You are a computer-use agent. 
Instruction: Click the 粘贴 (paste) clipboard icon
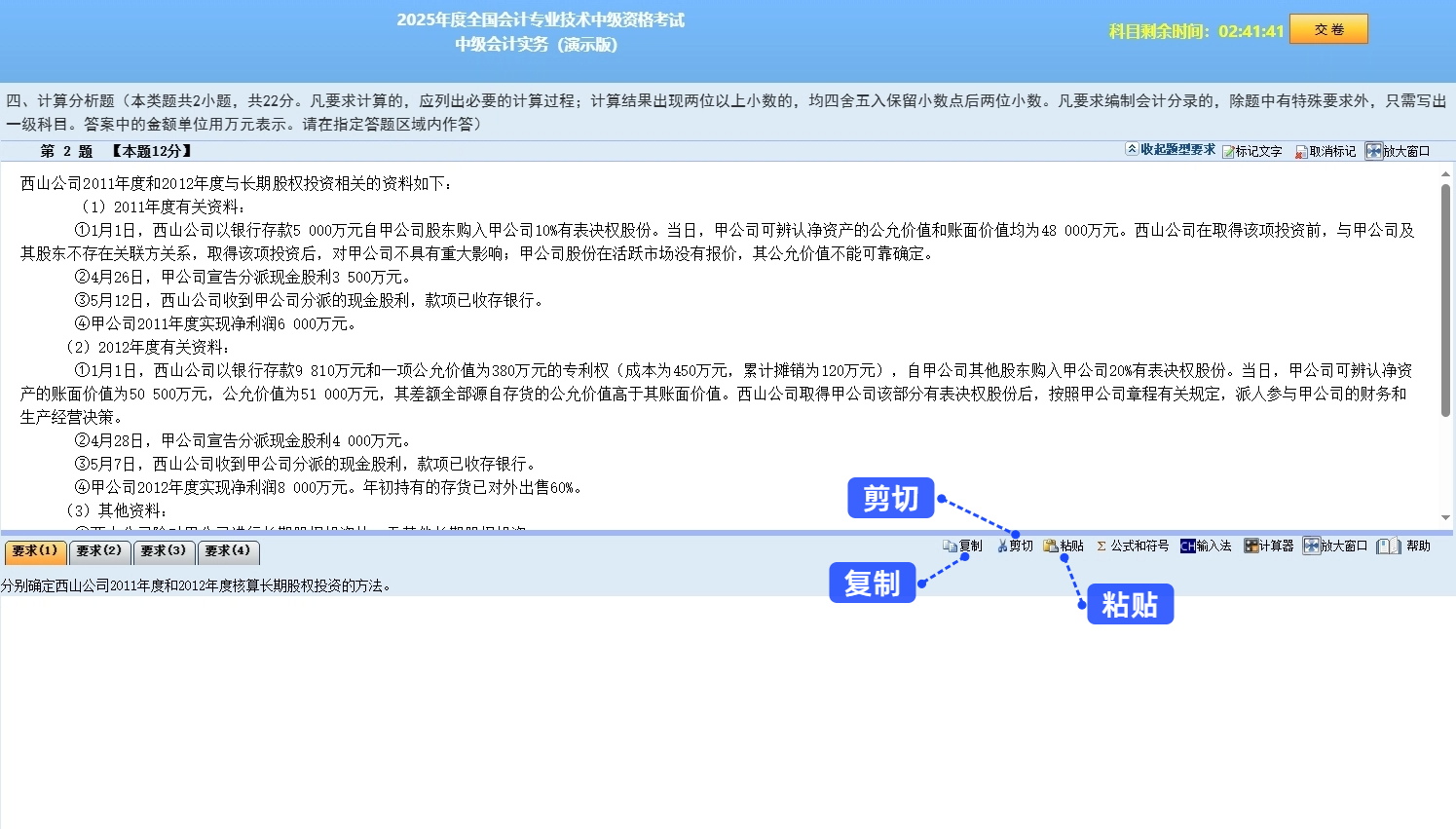tap(1064, 546)
